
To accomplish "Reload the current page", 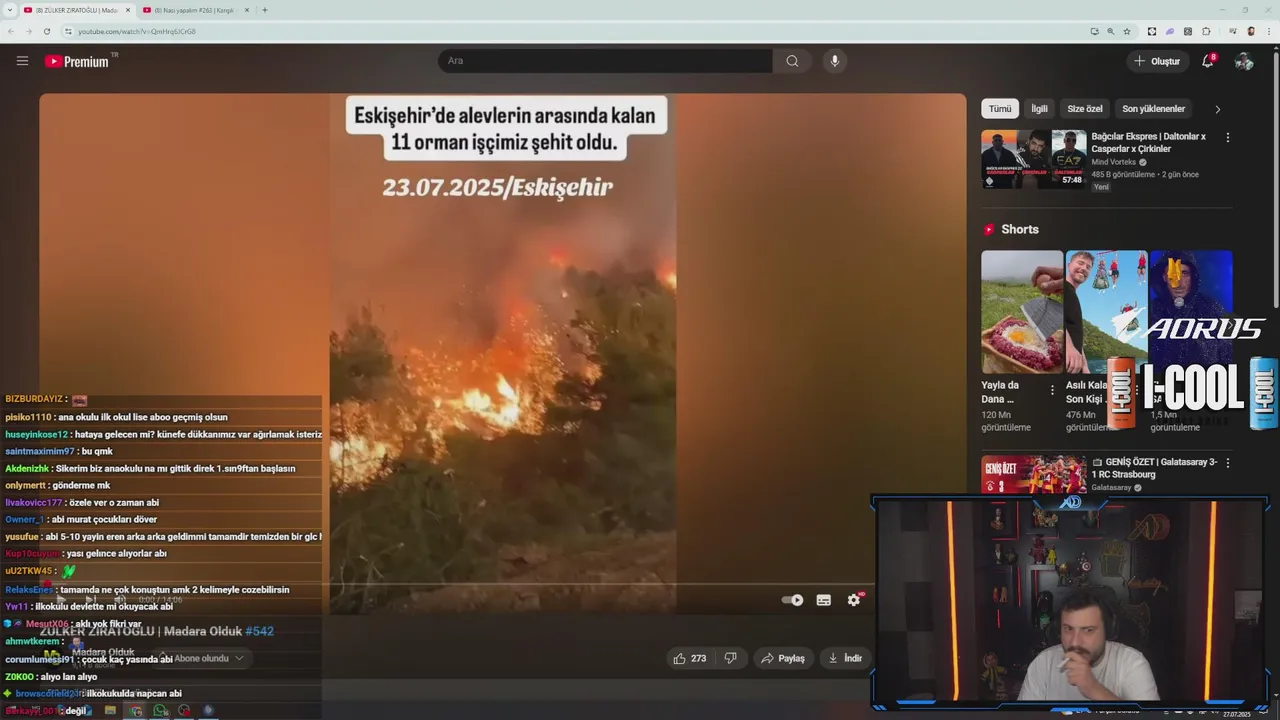I will click(x=46, y=31).
